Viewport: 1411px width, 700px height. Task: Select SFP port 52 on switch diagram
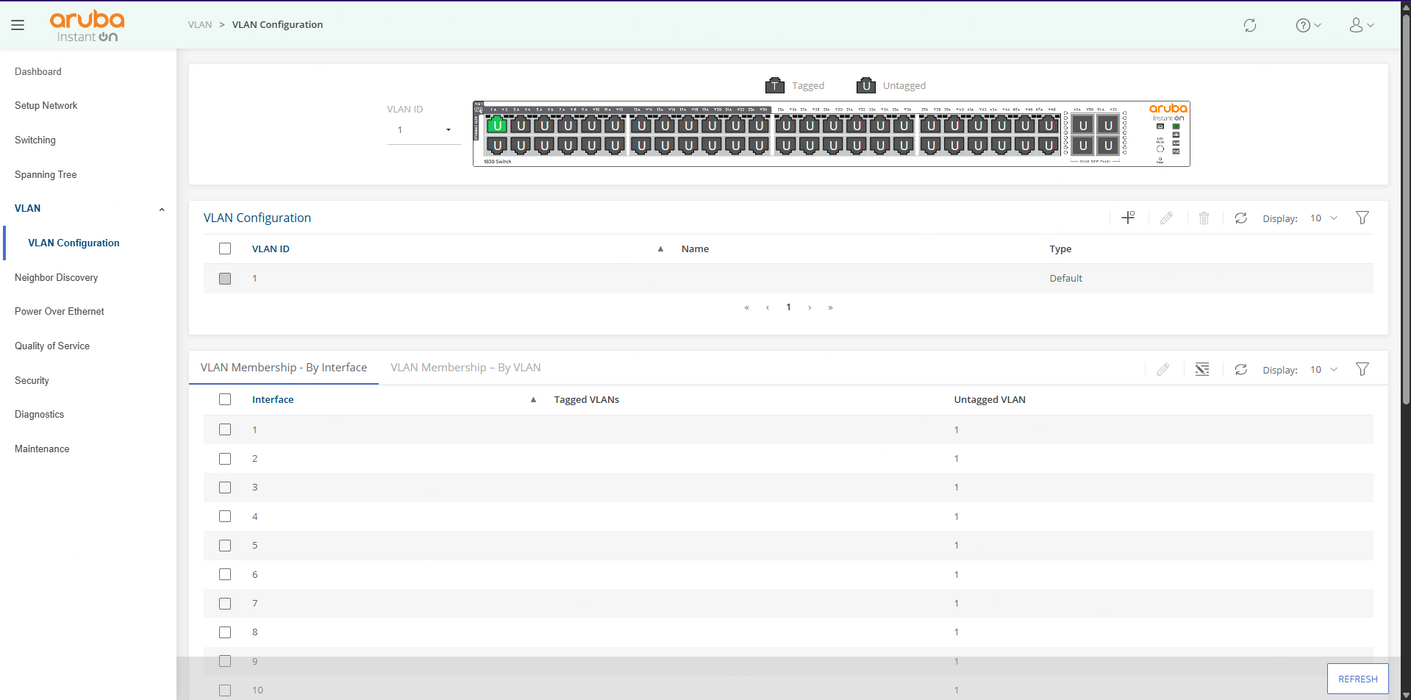coord(1108,145)
